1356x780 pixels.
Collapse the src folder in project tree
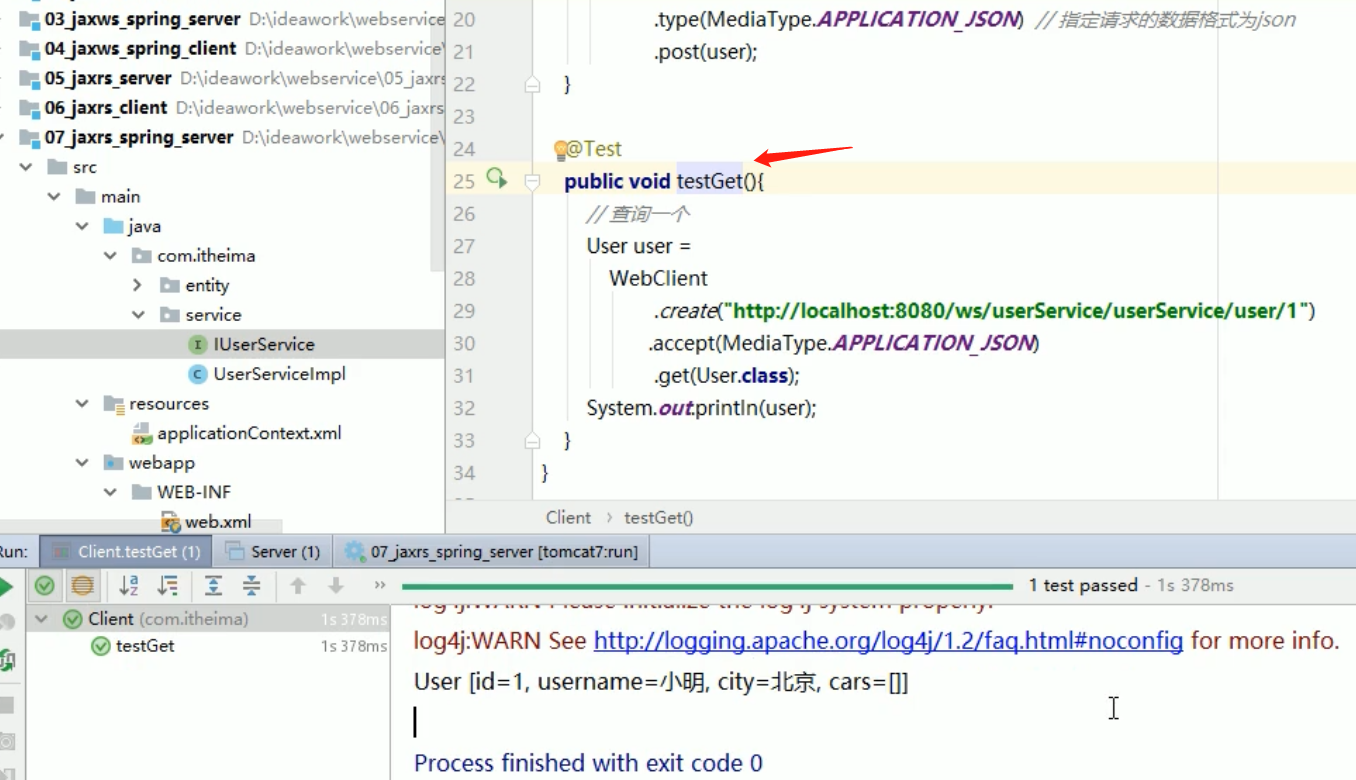(x=26, y=167)
